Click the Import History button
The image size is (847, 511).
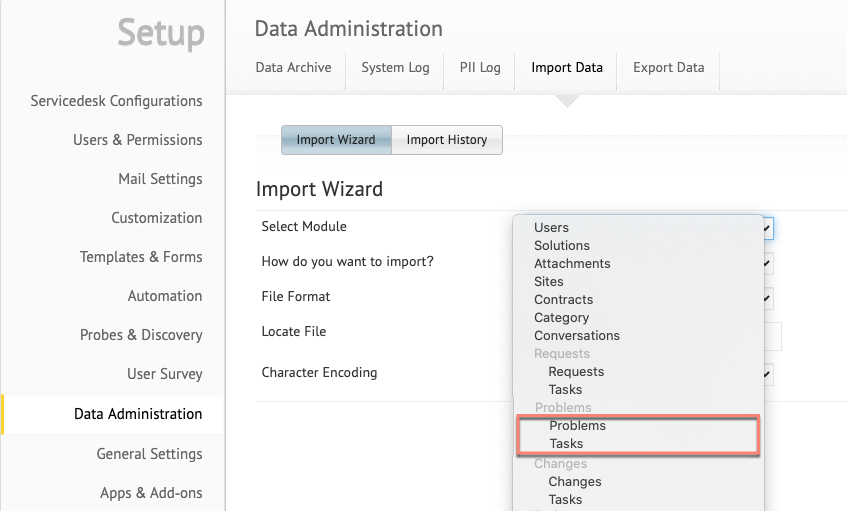point(446,140)
